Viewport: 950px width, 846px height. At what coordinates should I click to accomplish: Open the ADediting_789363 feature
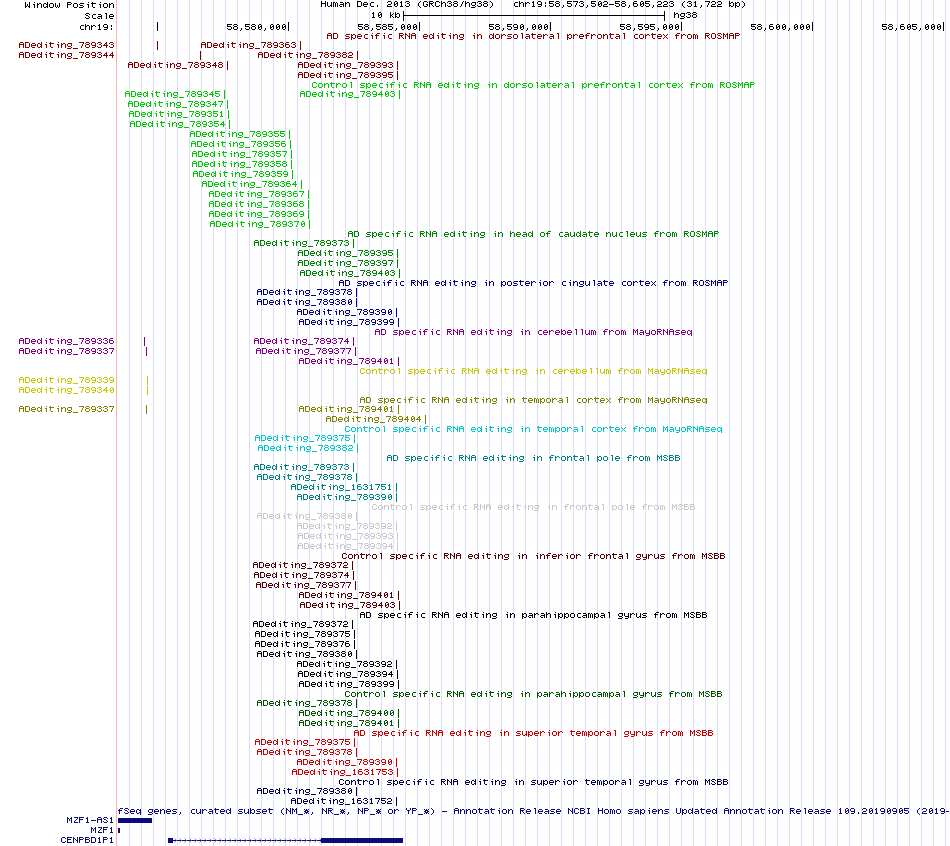pyautogui.click(x=248, y=45)
